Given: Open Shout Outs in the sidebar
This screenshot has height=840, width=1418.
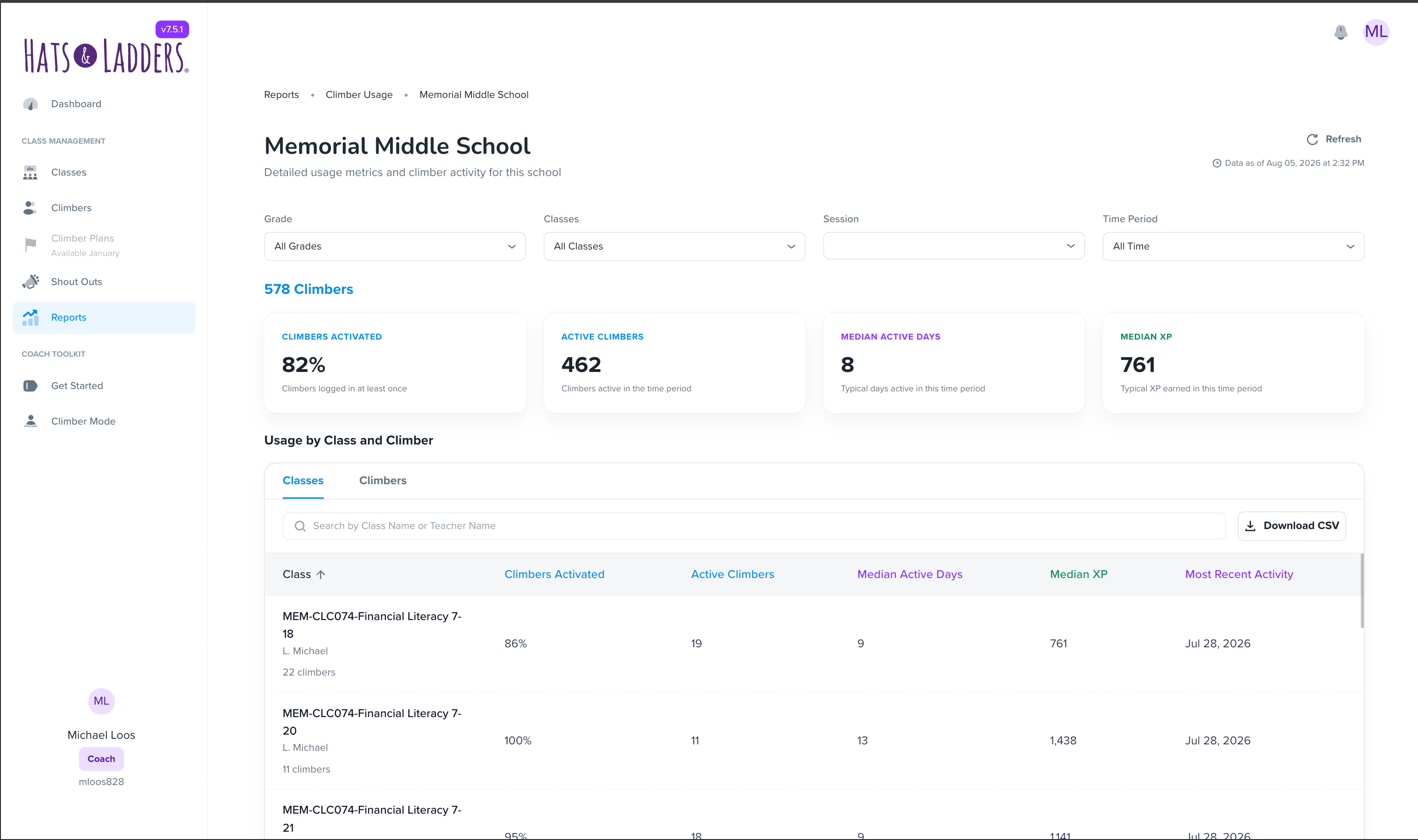Looking at the screenshot, I should pyautogui.click(x=104, y=282).
